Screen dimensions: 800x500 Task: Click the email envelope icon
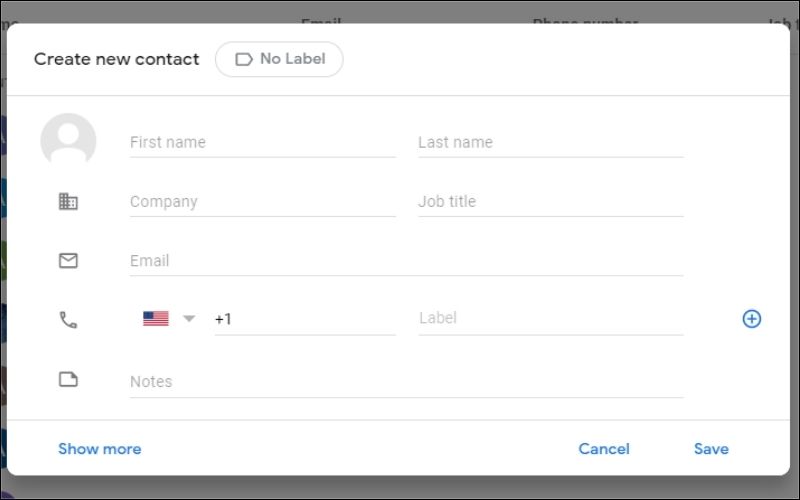coord(68,261)
